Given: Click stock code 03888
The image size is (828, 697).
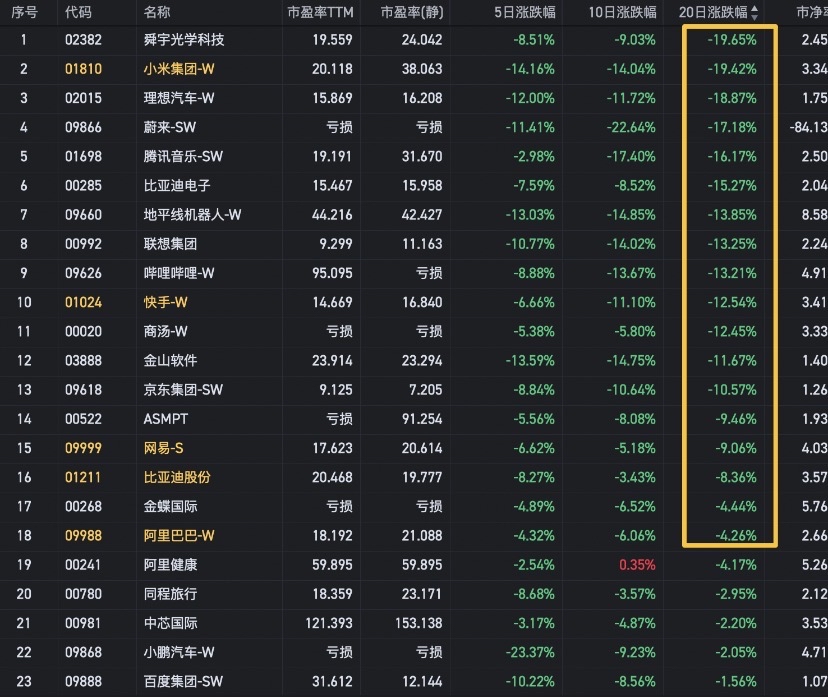Looking at the screenshot, I should (x=83, y=361).
